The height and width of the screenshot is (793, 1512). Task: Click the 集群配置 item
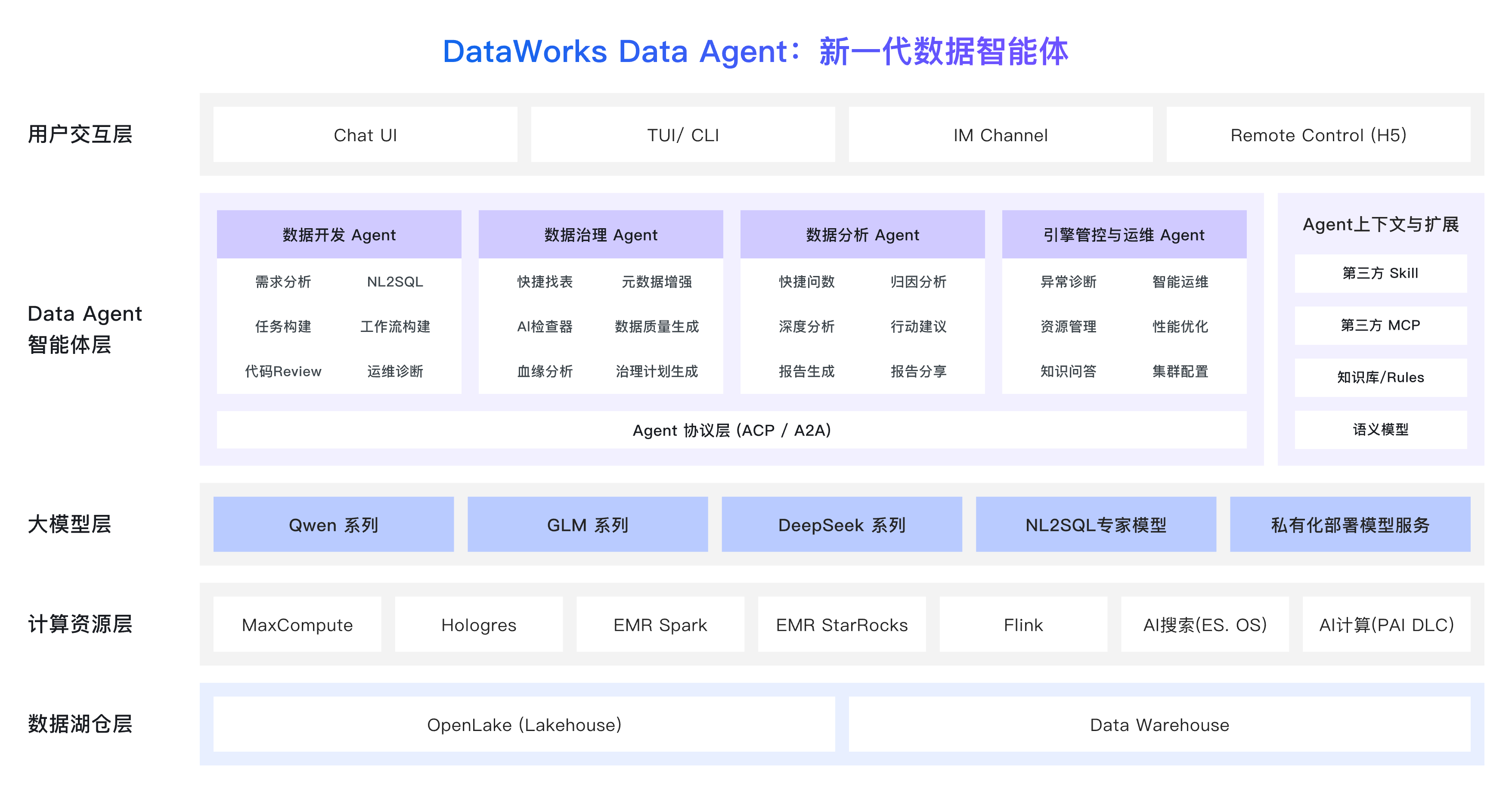[1180, 371]
